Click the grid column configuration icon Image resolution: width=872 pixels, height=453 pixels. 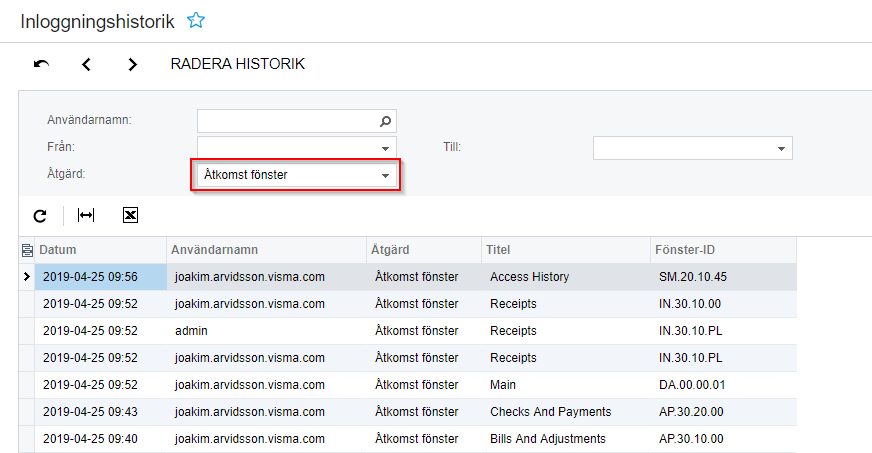coord(27,250)
